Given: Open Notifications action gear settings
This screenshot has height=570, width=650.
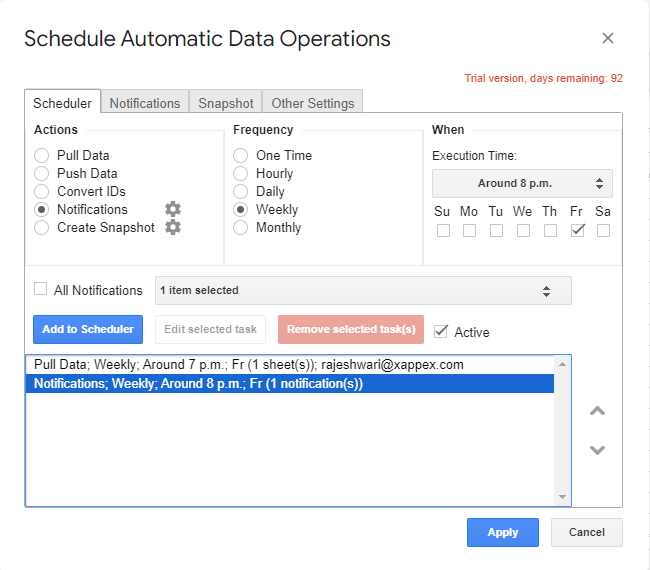Looking at the screenshot, I should click(173, 209).
